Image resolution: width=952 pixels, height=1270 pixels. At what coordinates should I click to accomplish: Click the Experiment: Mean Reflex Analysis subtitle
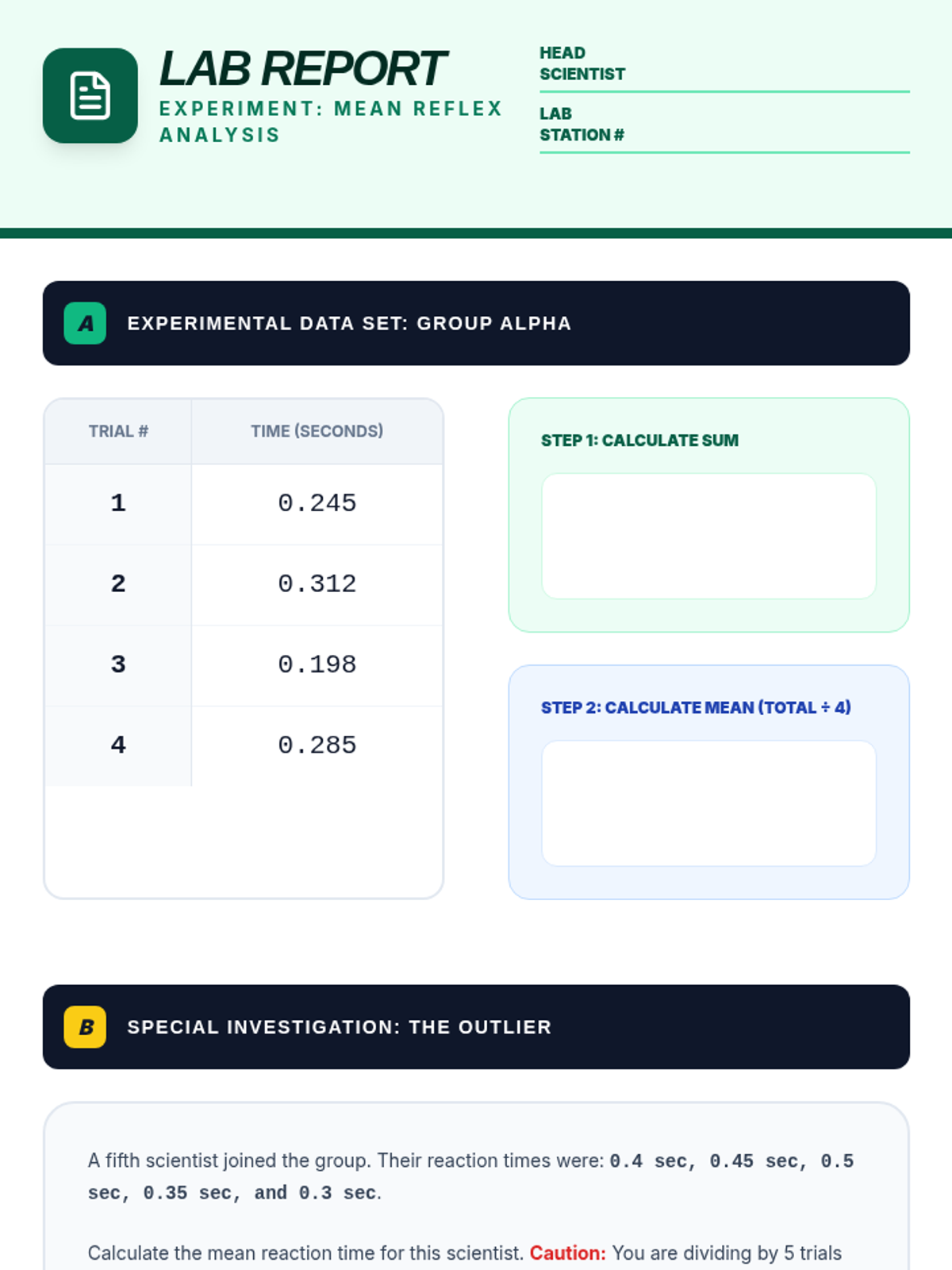(x=330, y=121)
